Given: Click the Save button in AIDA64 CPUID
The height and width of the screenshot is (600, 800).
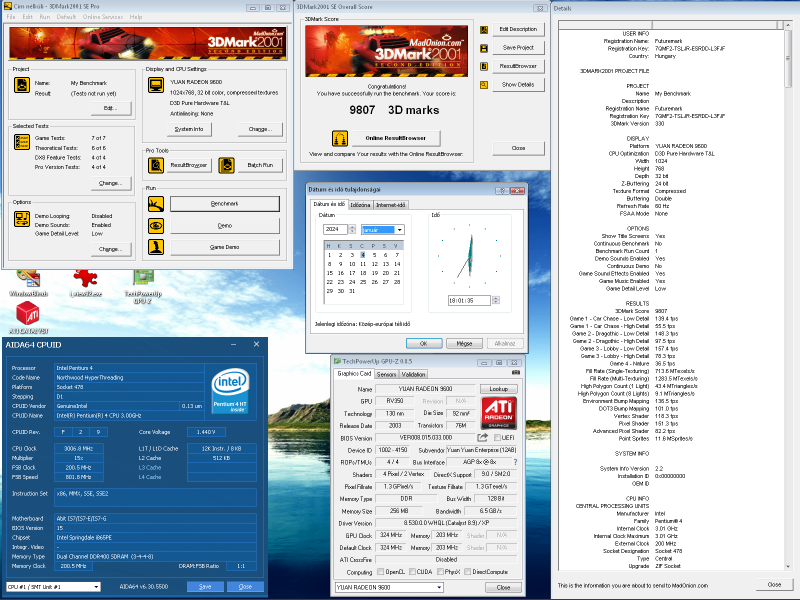Looking at the screenshot, I should 205,587.
